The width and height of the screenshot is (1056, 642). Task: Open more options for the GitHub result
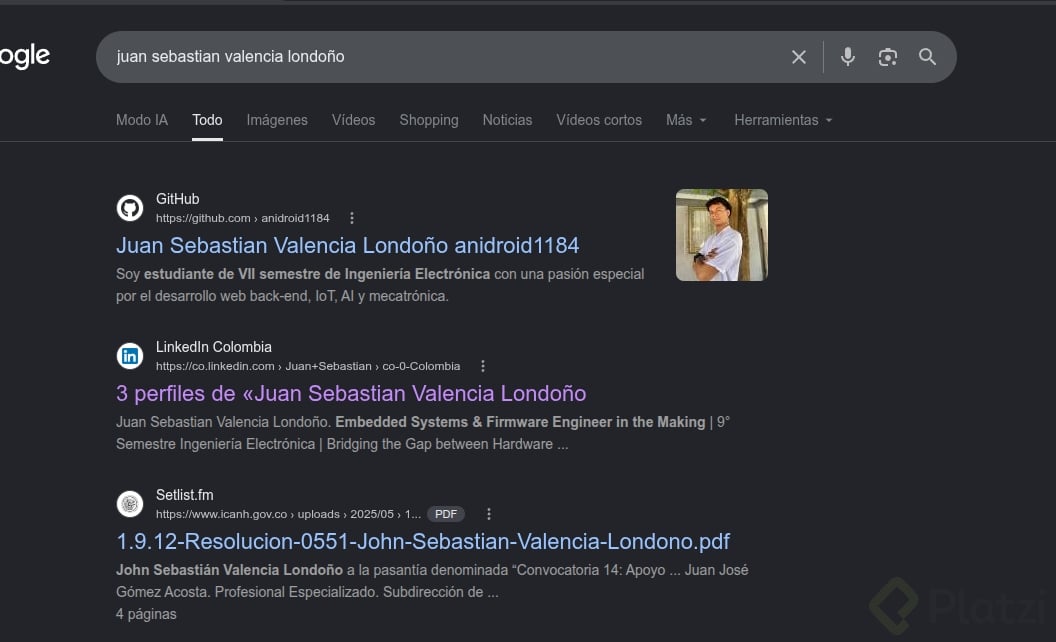tap(352, 218)
